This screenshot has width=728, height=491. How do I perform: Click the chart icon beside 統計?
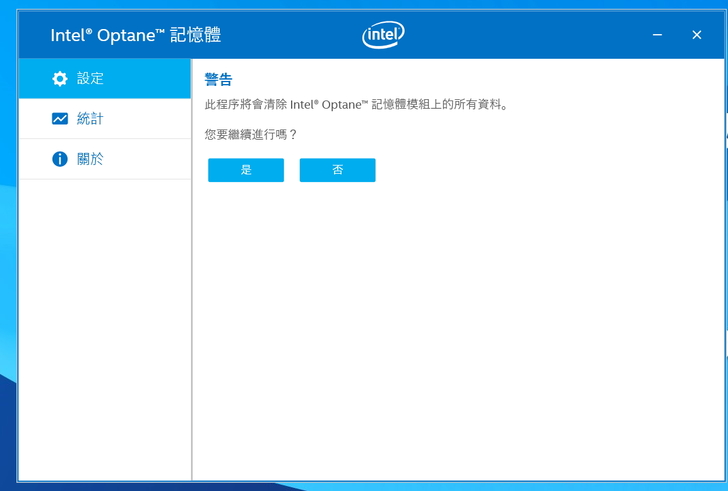(x=60, y=119)
